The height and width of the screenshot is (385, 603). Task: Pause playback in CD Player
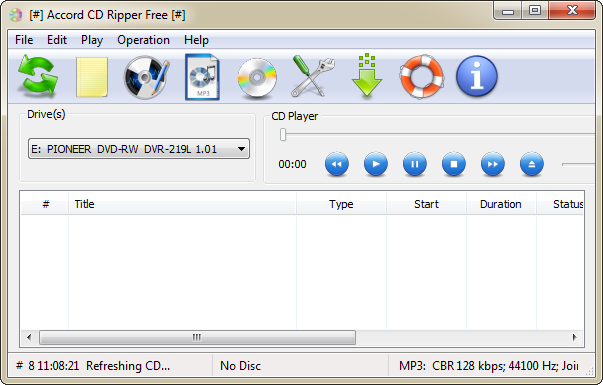pos(415,164)
